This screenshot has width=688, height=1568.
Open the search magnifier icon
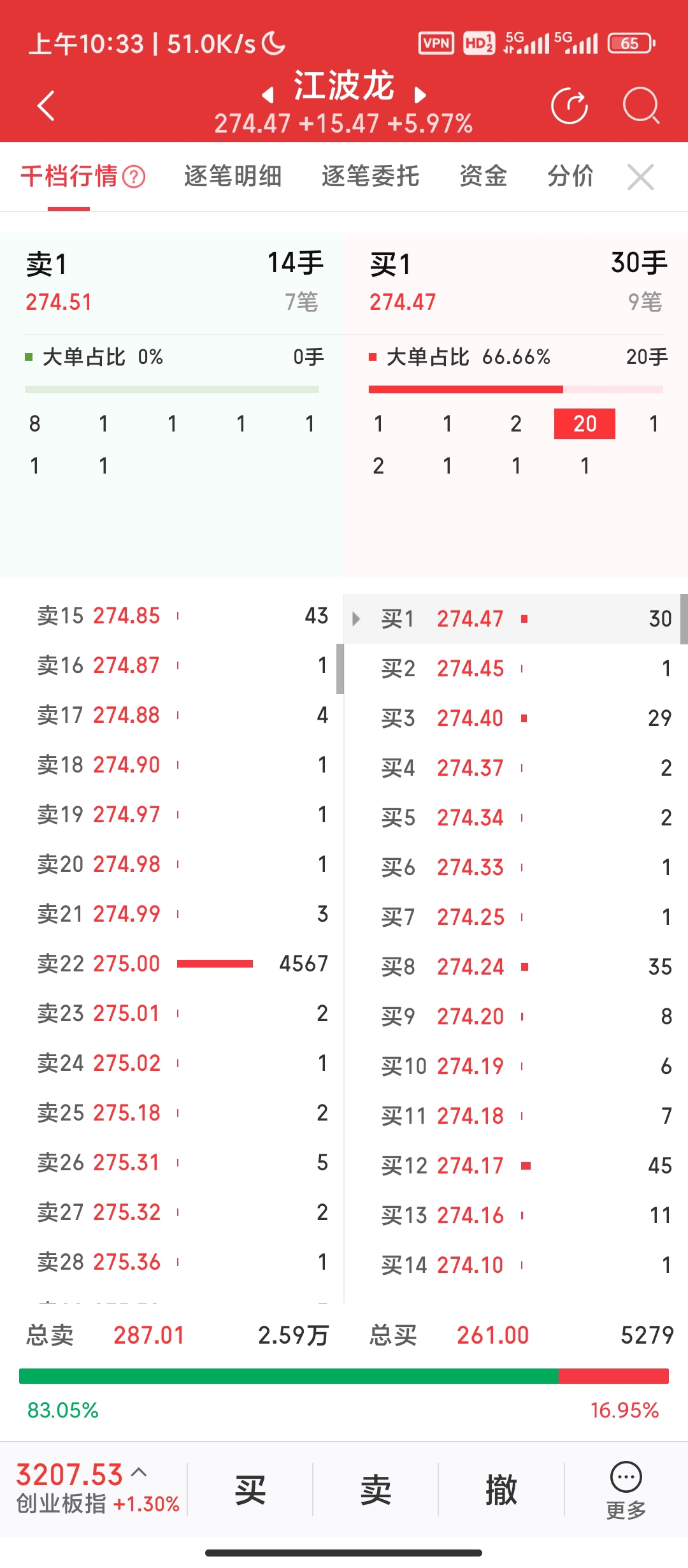pyautogui.click(x=640, y=106)
